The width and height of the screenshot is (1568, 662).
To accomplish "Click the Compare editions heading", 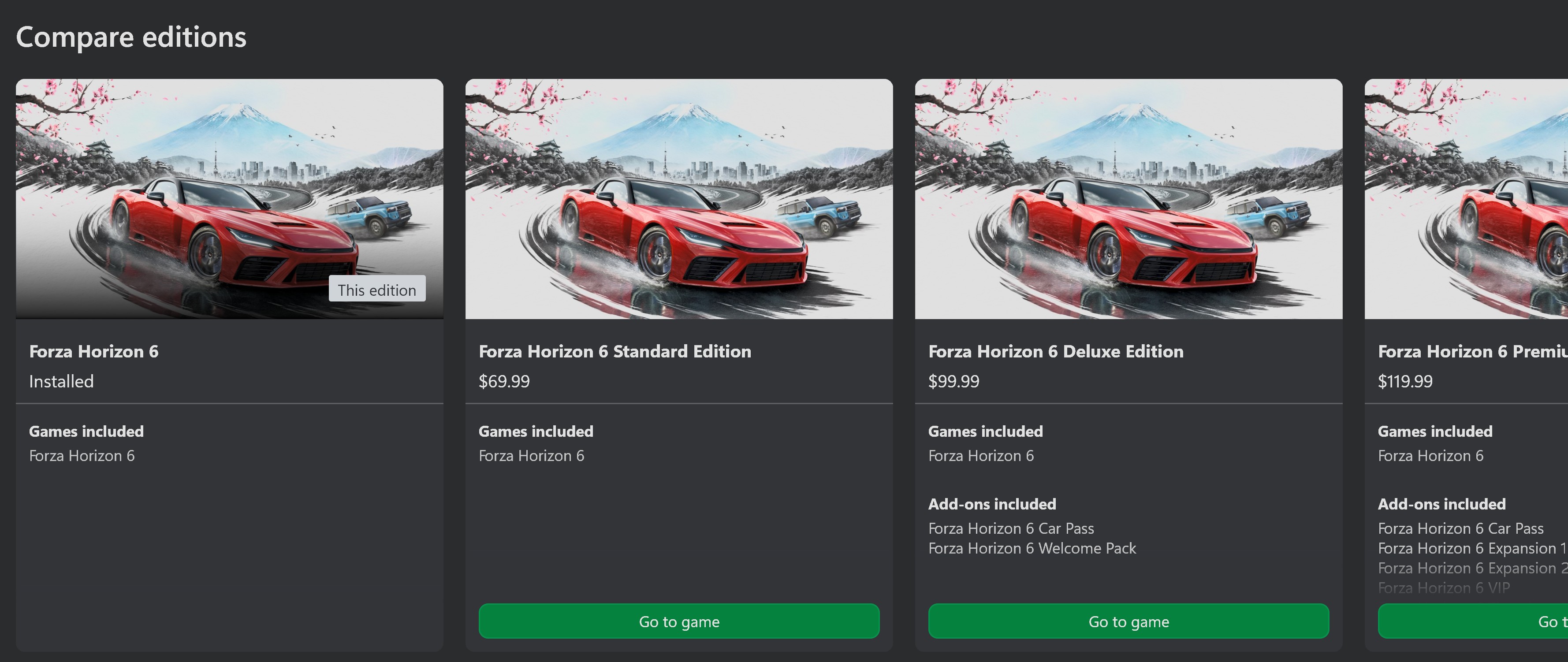I will click(x=131, y=37).
